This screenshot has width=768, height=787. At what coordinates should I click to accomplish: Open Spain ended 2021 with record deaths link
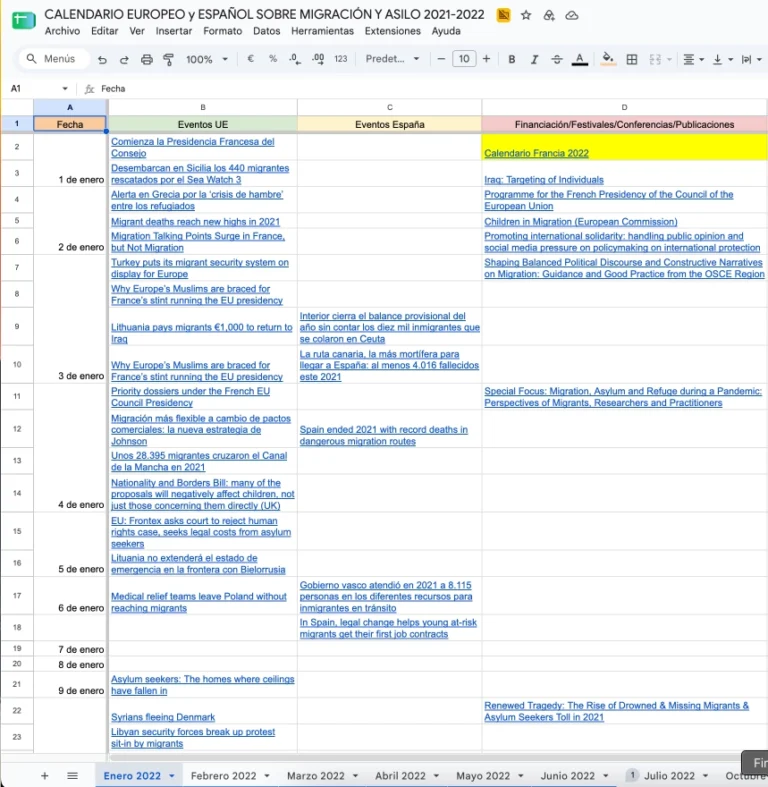[x=383, y=435]
